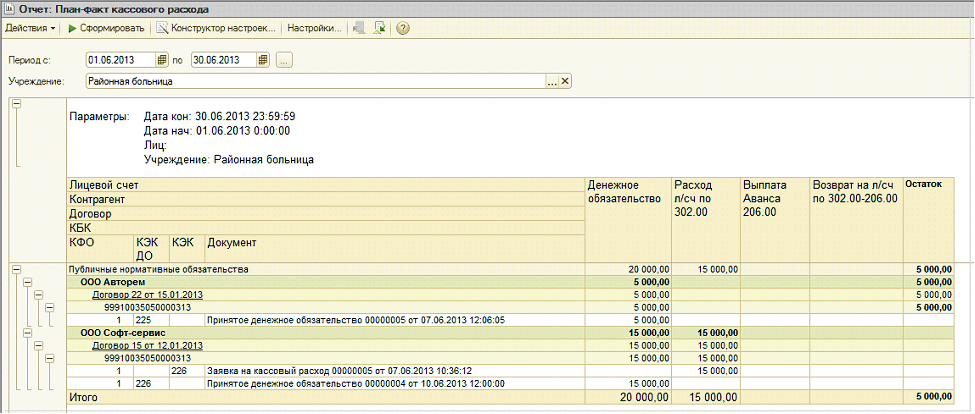Select Заявка на кассовый расход 00000005

[x=340, y=371]
